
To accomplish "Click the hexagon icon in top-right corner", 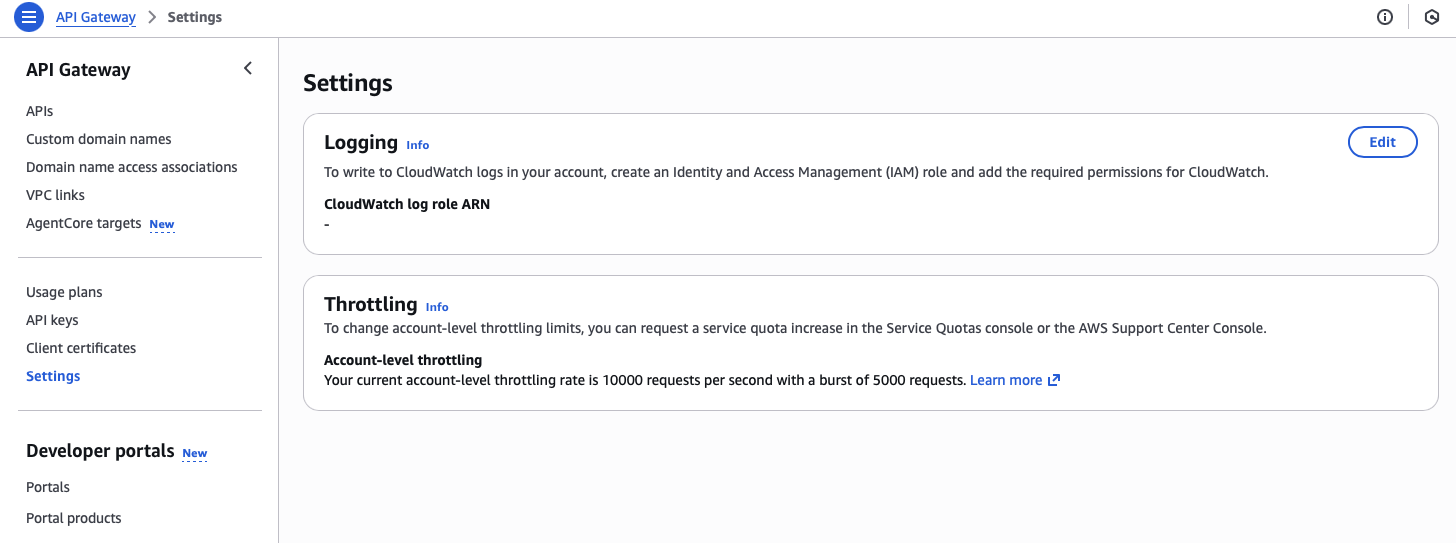I will point(1431,17).
